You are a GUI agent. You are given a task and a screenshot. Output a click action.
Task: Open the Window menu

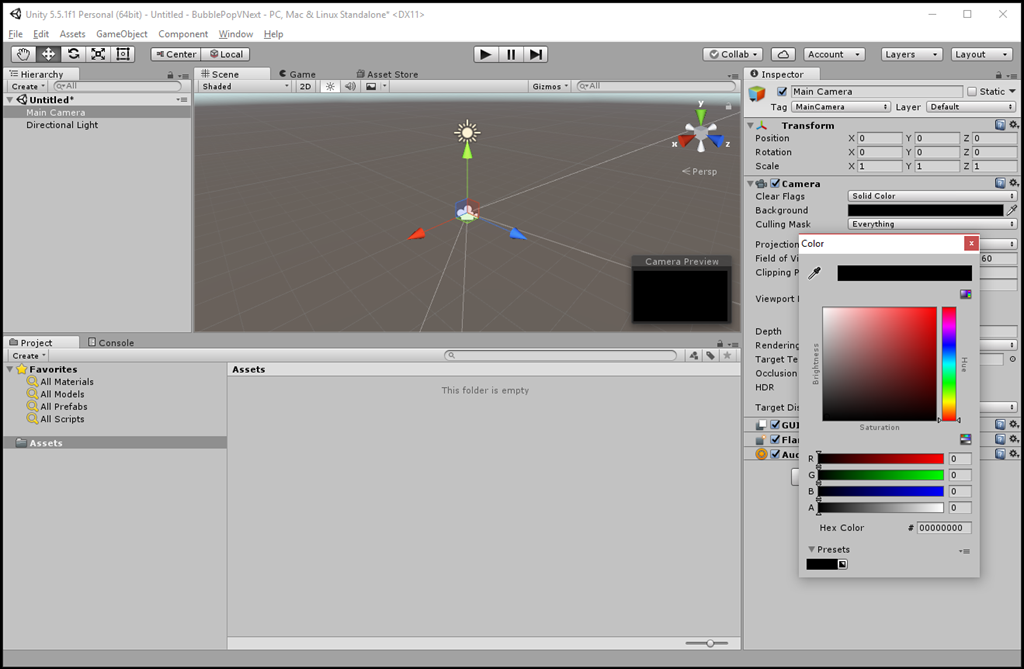235,34
